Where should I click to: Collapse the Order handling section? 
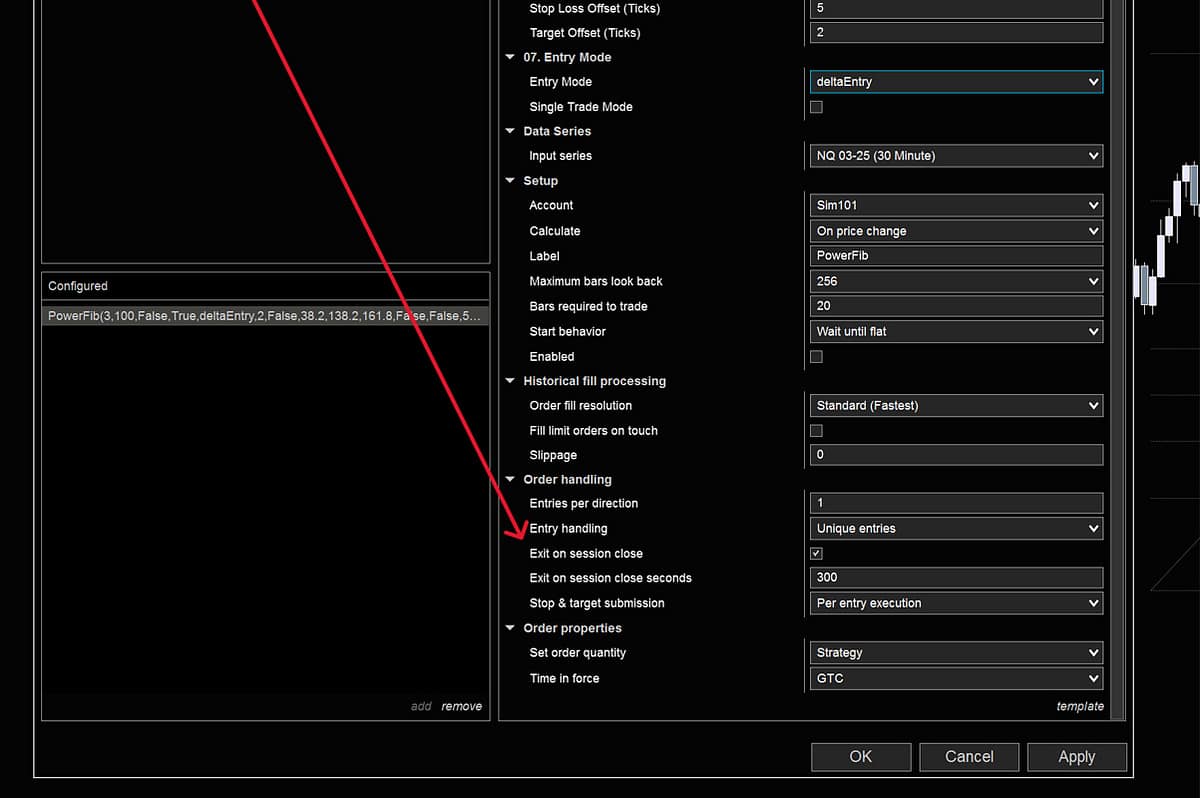[511, 480]
